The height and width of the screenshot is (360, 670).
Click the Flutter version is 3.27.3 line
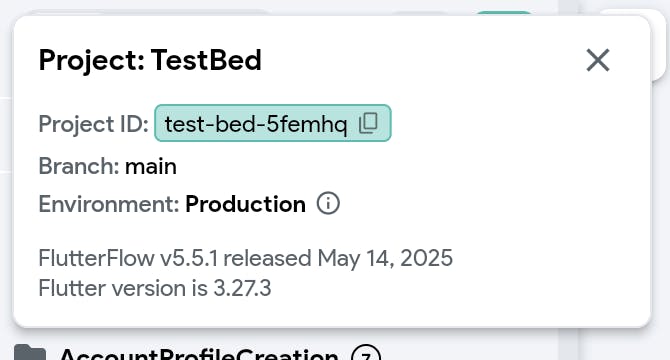tap(155, 288)
